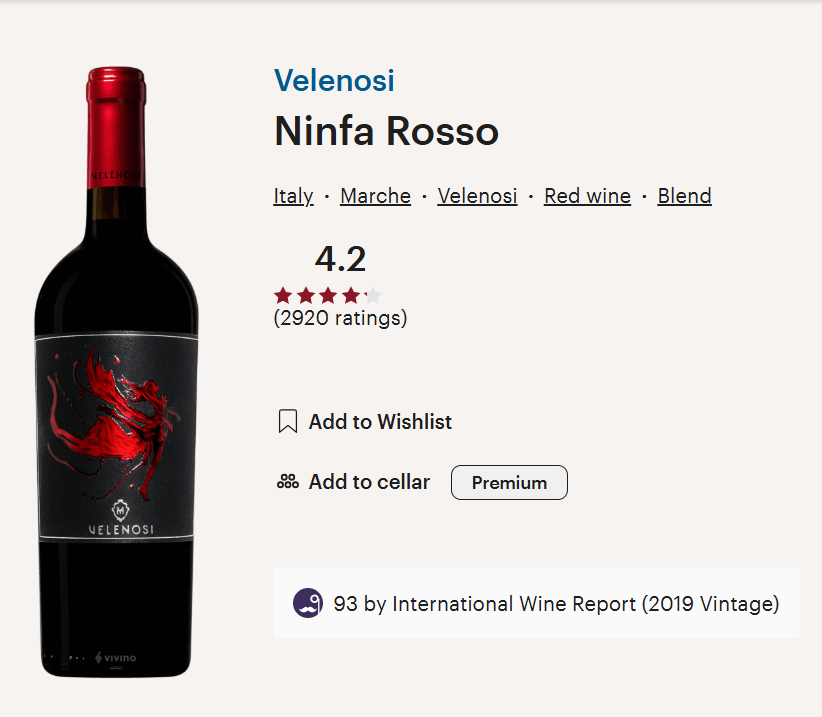
Task: Open the Red wine category link
Action: 587,196
